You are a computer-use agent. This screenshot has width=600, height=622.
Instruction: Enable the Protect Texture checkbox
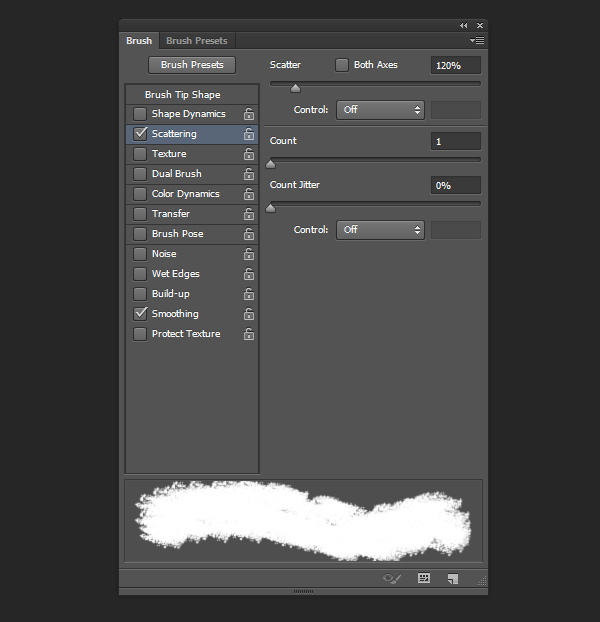[x=140, y=334]
